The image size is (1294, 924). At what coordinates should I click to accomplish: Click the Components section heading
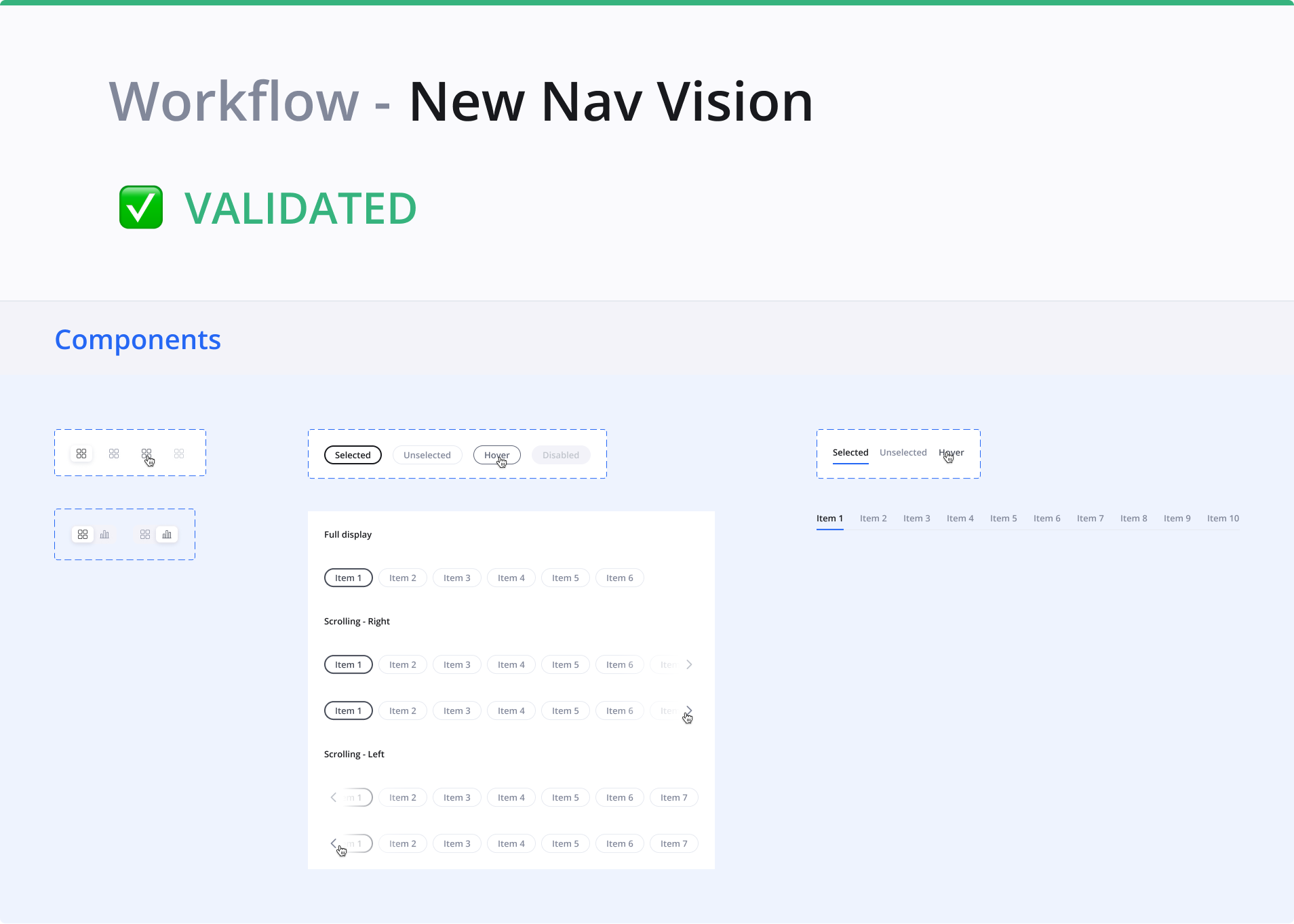138,340
